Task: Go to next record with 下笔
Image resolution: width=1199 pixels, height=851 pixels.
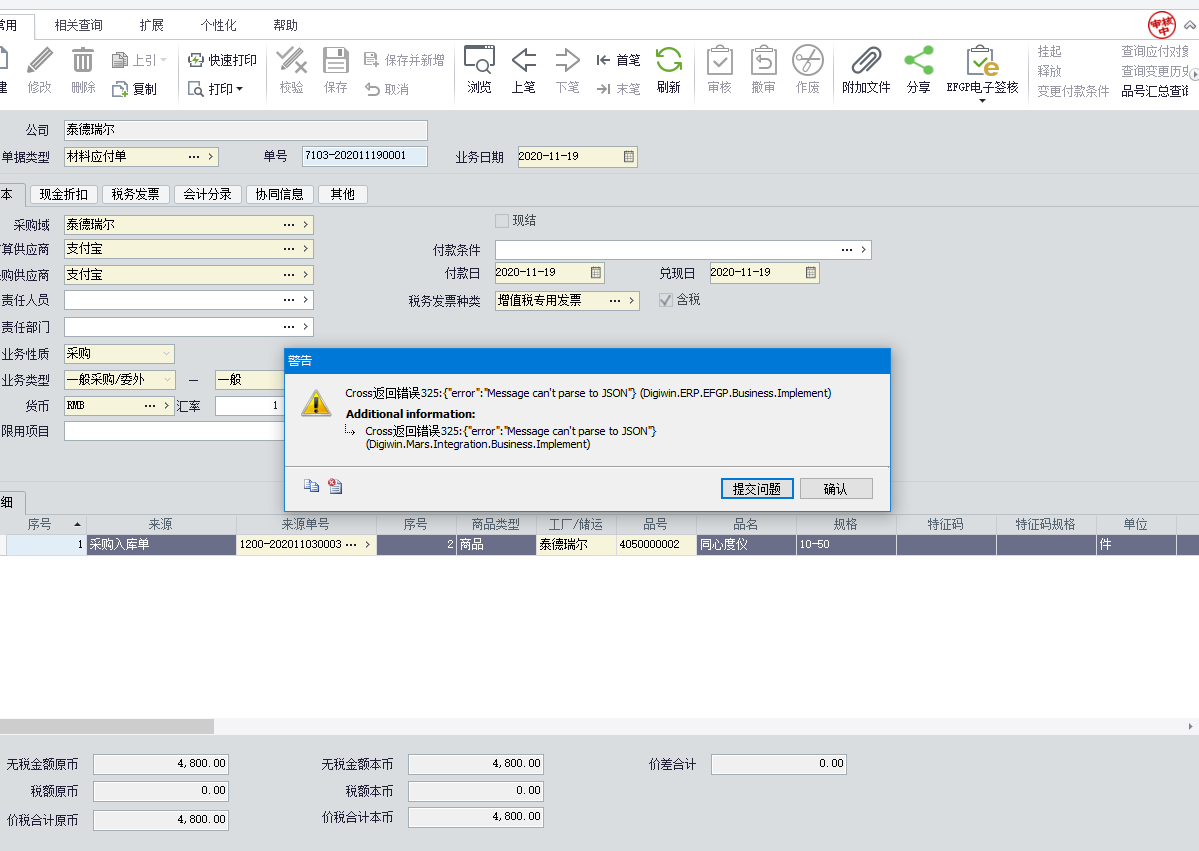Action: click(567, 60)
